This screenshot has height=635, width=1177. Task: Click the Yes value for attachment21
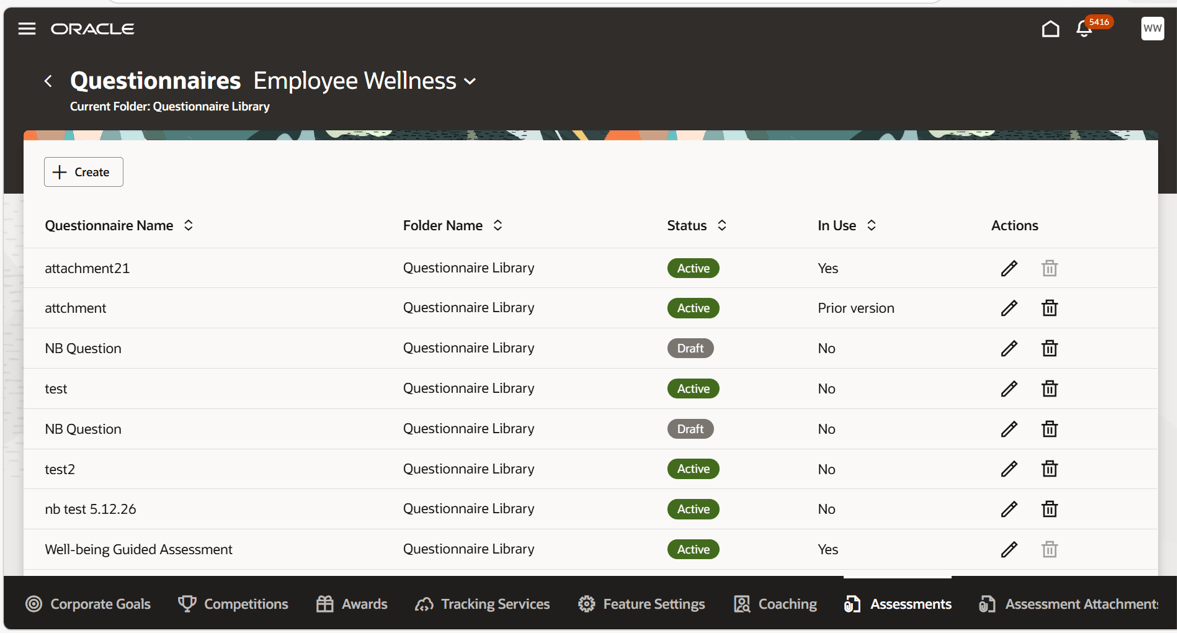[827, 268]
